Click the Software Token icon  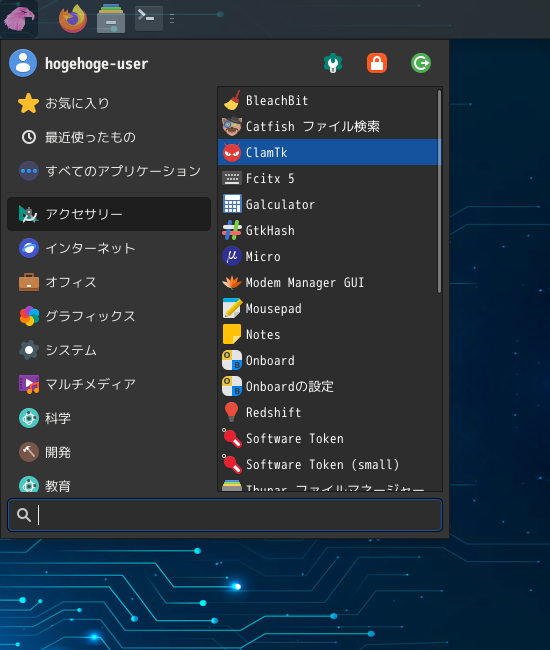coord(232,438)
